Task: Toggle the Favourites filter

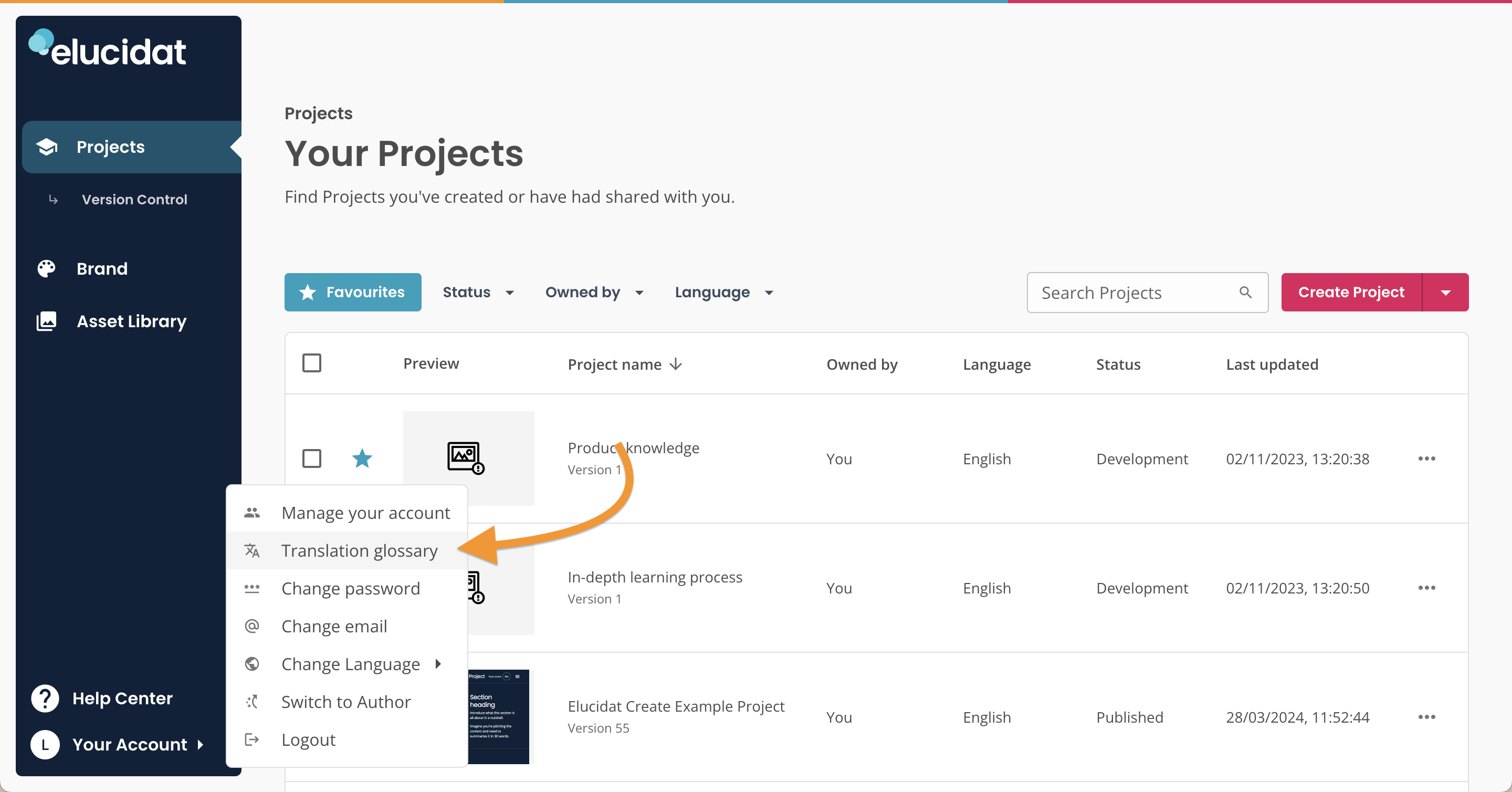Action: pos(353,293)
